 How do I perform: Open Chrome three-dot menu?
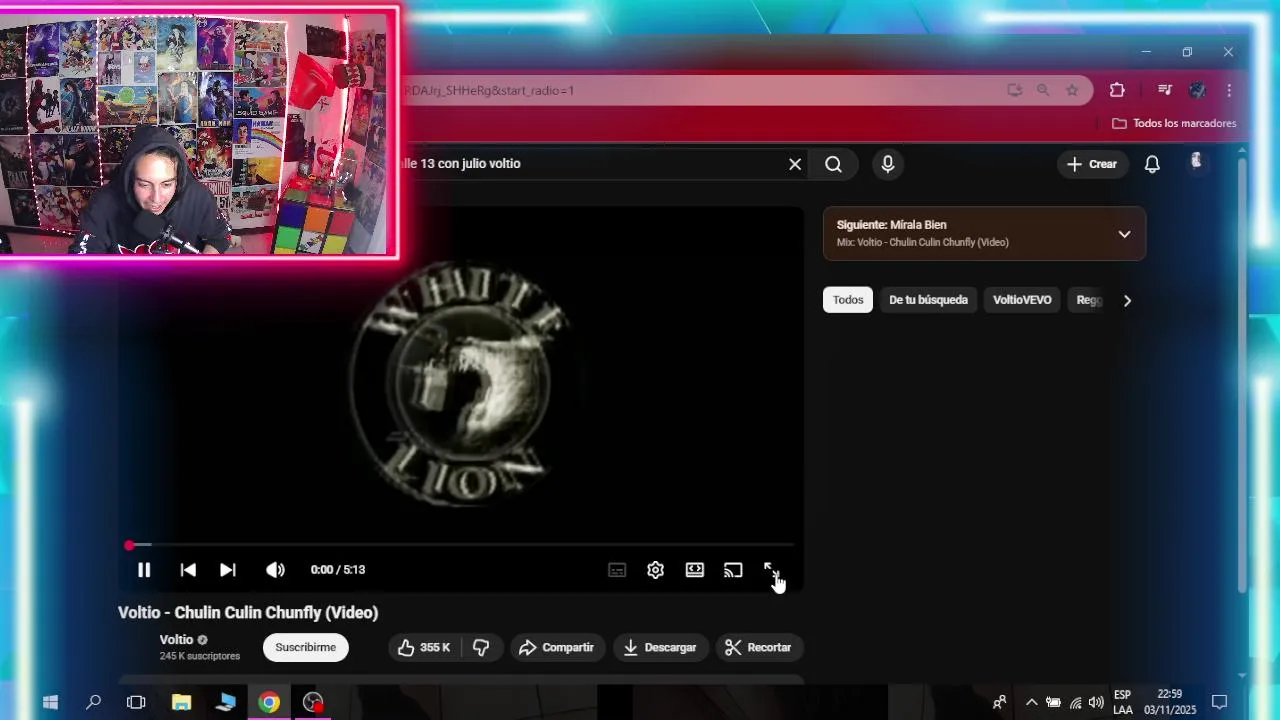point(1229,90)
